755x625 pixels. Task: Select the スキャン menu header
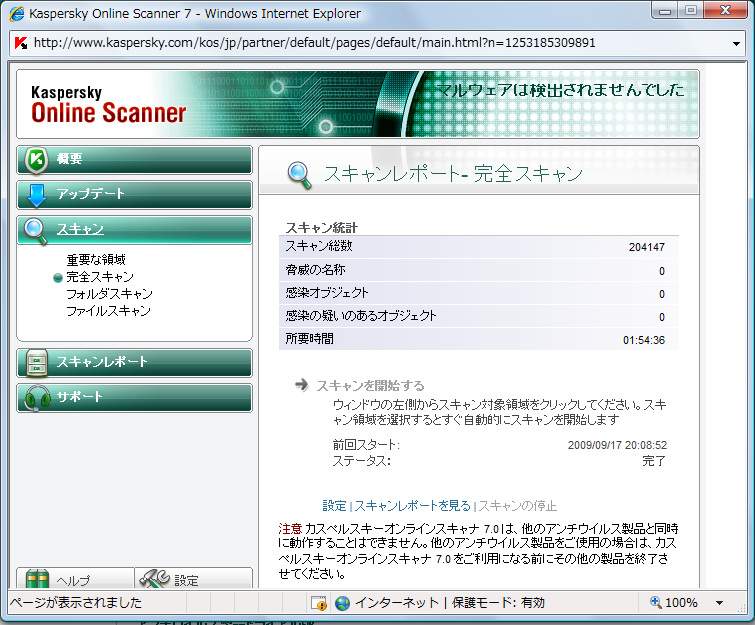pyautogui.click(x=134, y=230)
